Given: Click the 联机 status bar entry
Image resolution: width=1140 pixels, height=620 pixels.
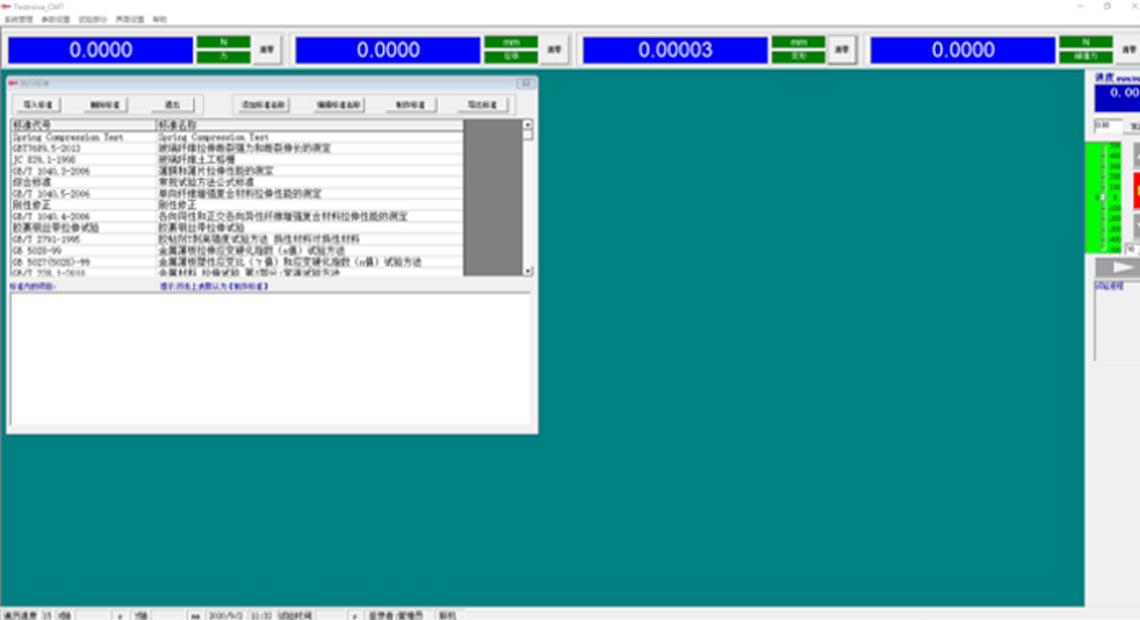Looking at the screenshot, I should (446, 616).
